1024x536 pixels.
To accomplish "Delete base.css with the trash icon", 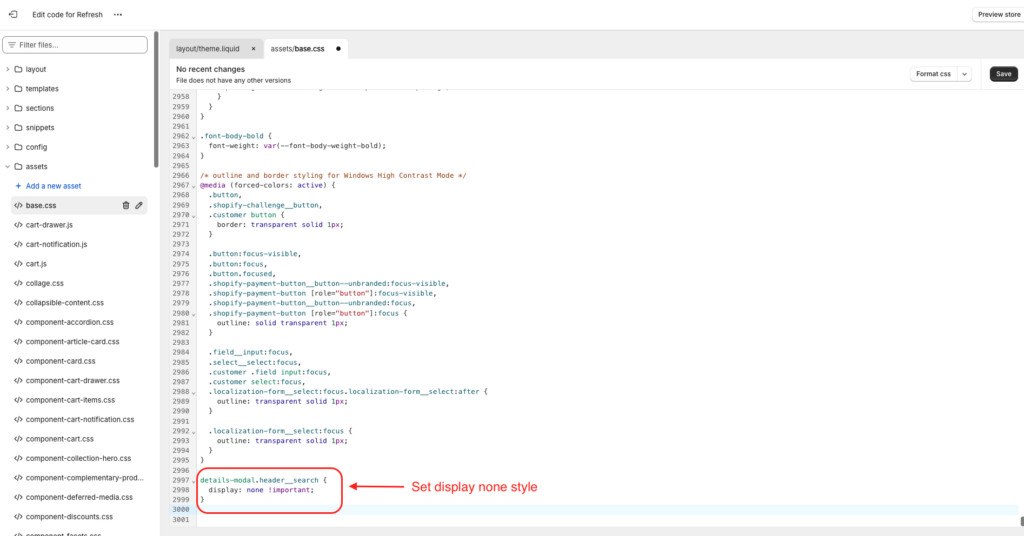I will pos(126,206).
